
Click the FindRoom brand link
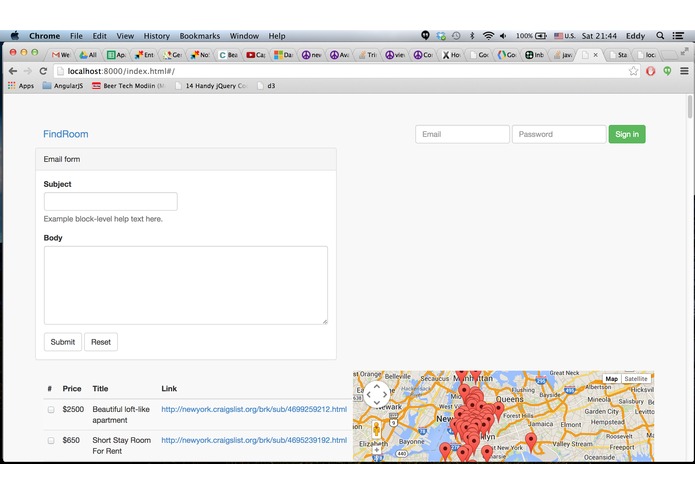[x=66, y=134]
